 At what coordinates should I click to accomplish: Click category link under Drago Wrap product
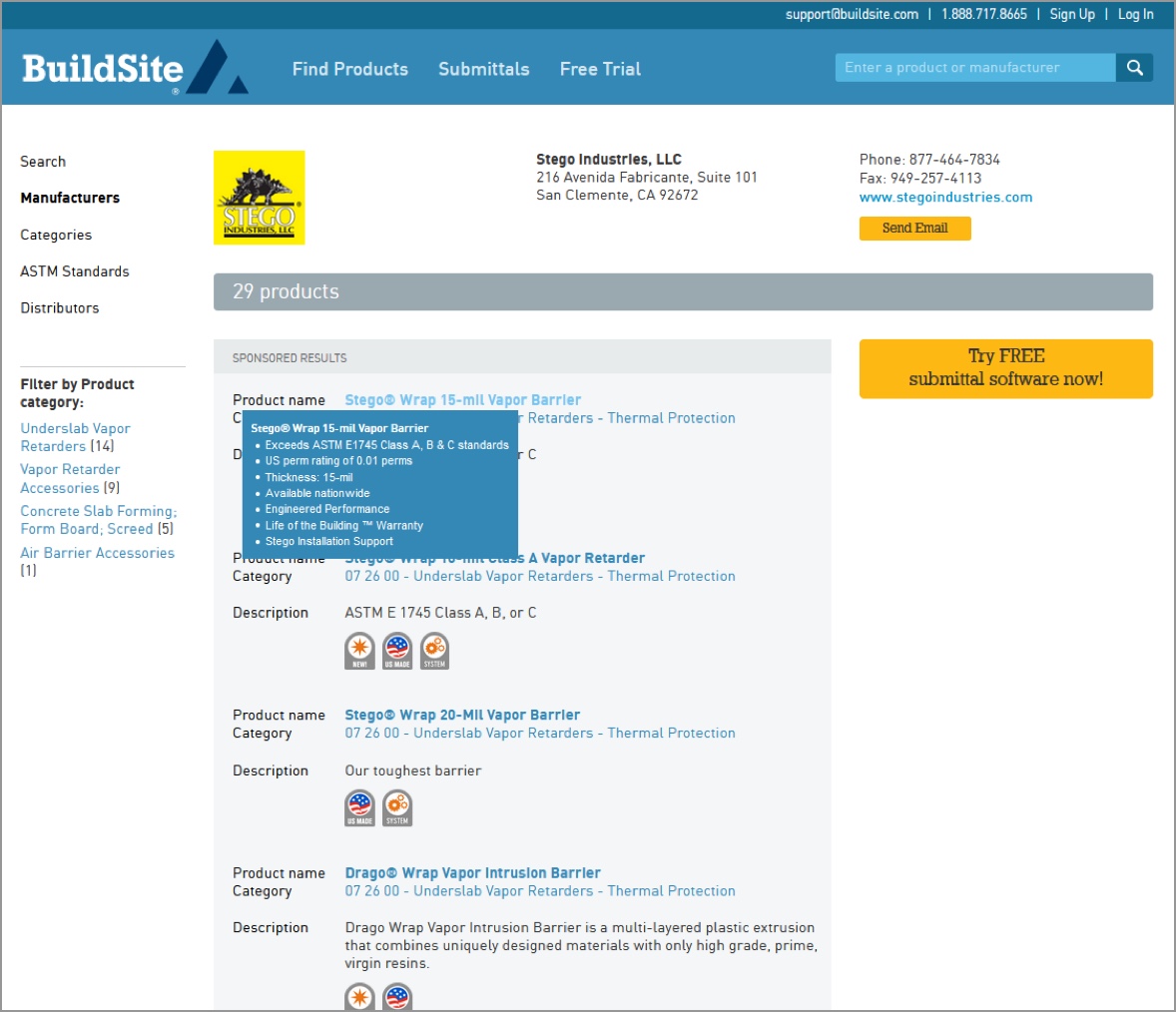tap(540, 890)
